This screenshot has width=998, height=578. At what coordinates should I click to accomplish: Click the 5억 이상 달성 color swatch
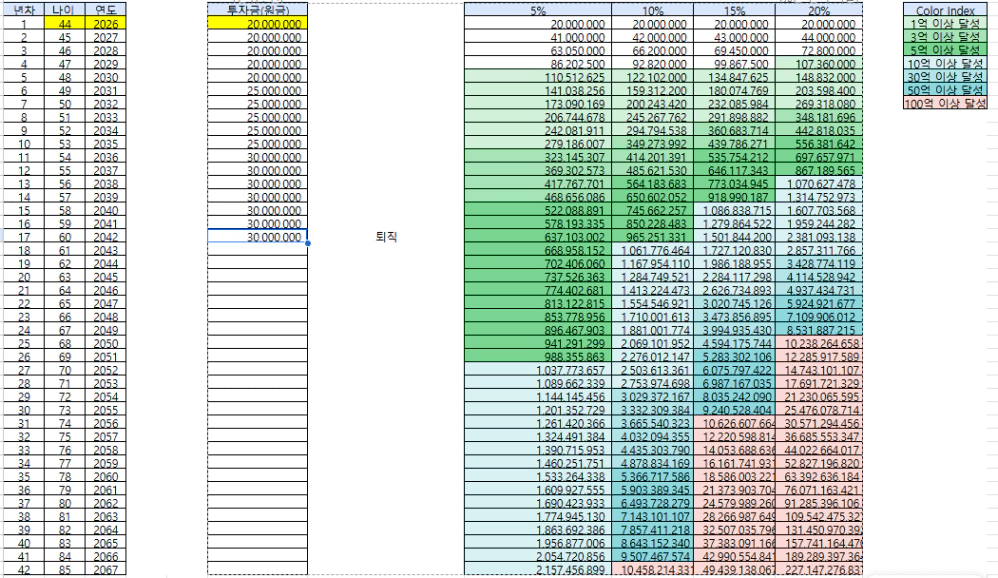945,50
